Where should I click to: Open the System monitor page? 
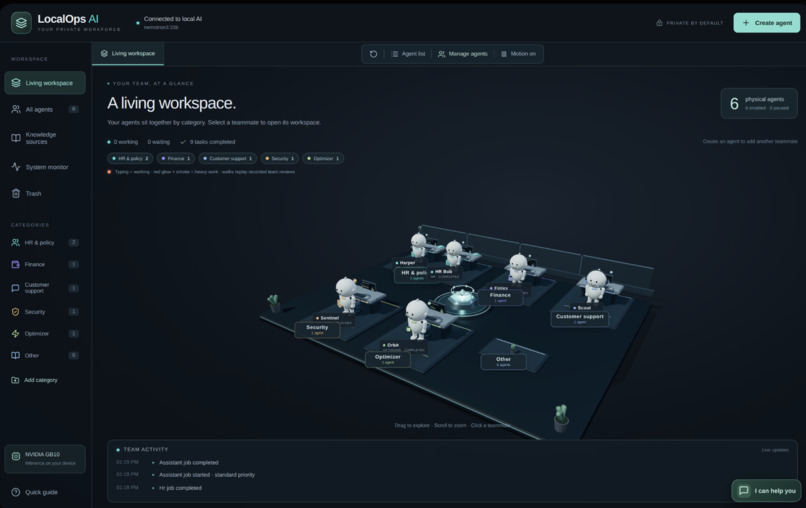coord(45,167)
